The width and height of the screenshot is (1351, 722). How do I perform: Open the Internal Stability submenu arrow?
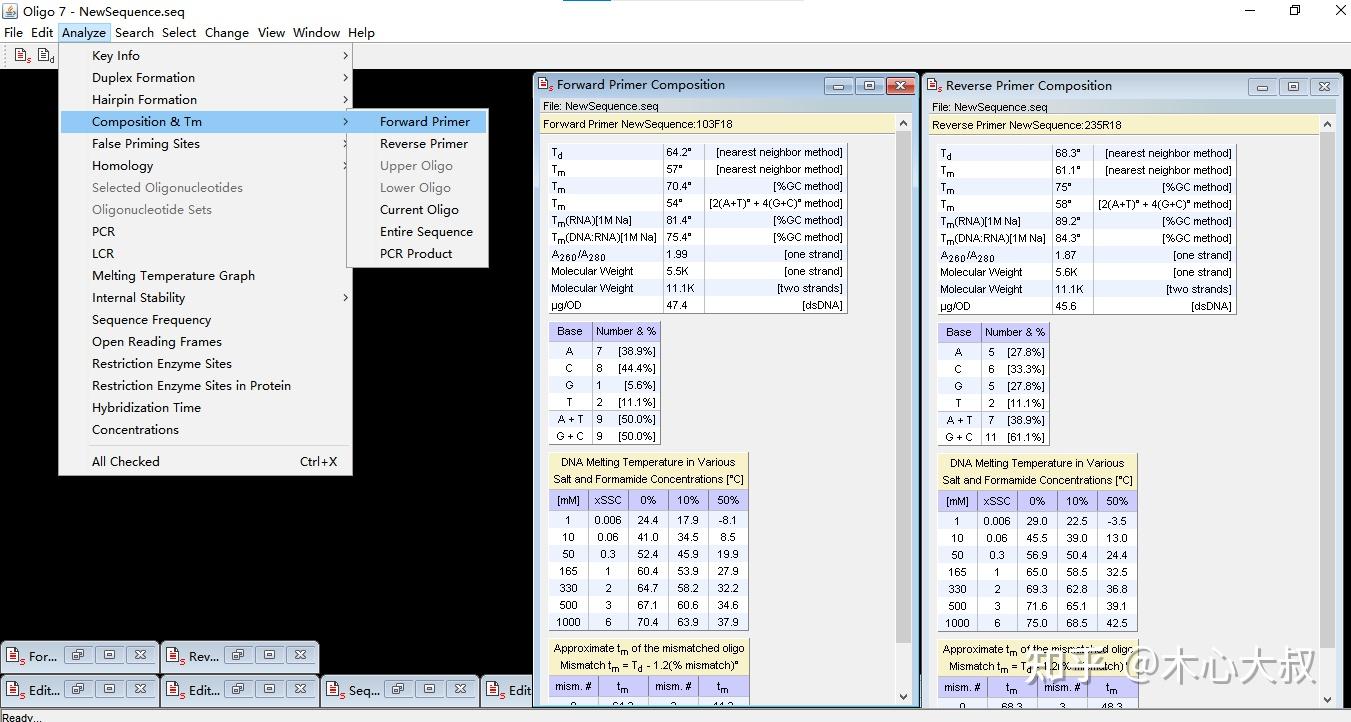tap(345, 298)
